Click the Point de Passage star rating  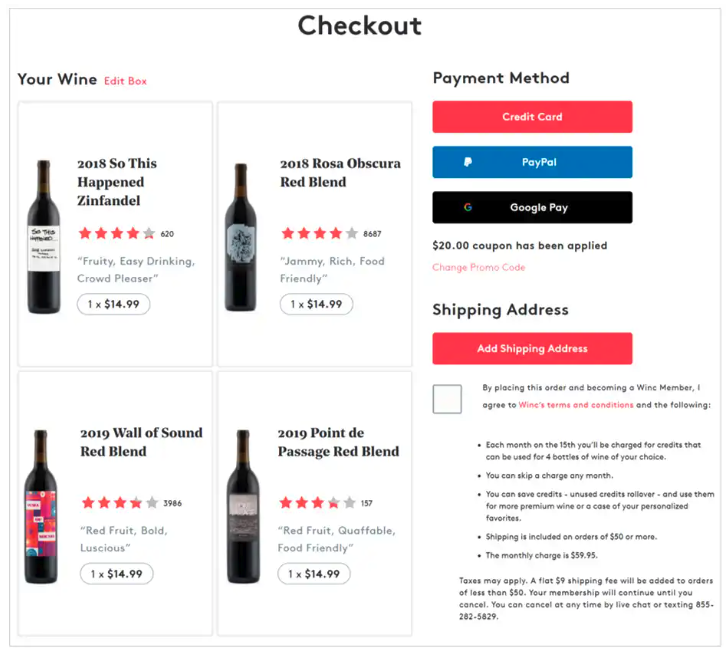pos(318,503)
